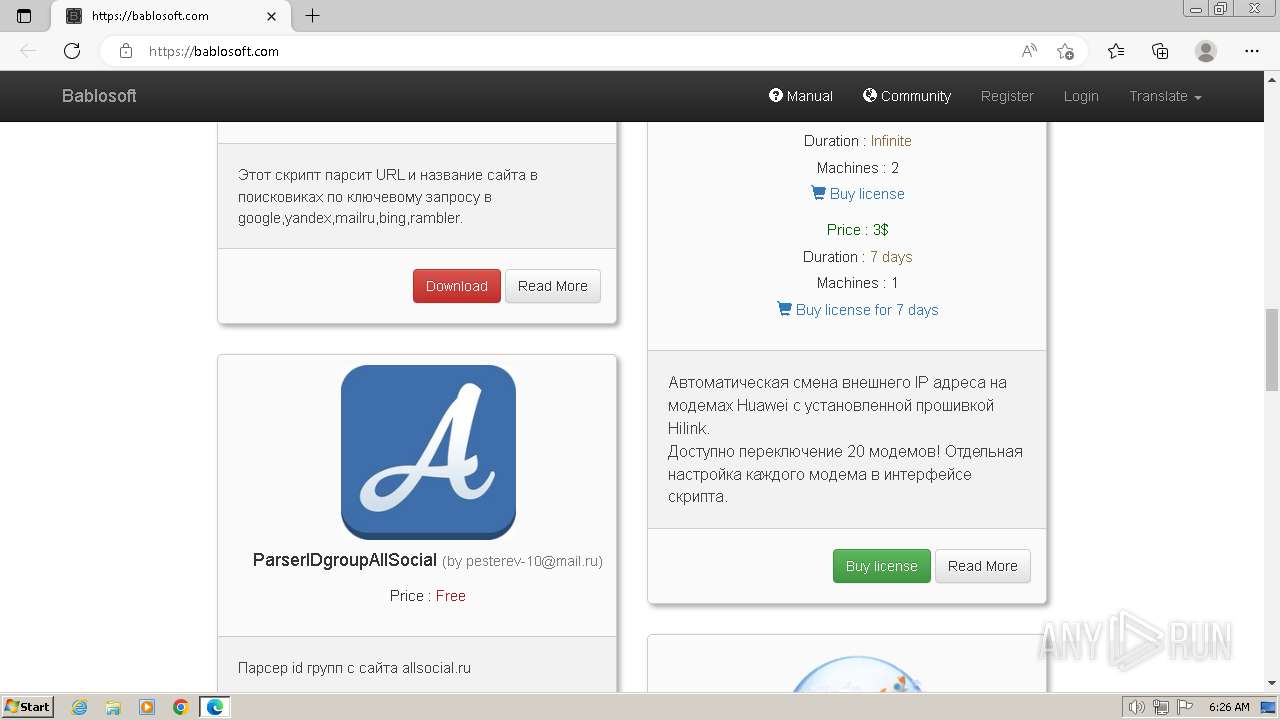Click the taskbar clock showing 6:26 AM
1280x720 pixels.
coord(1229,707)
